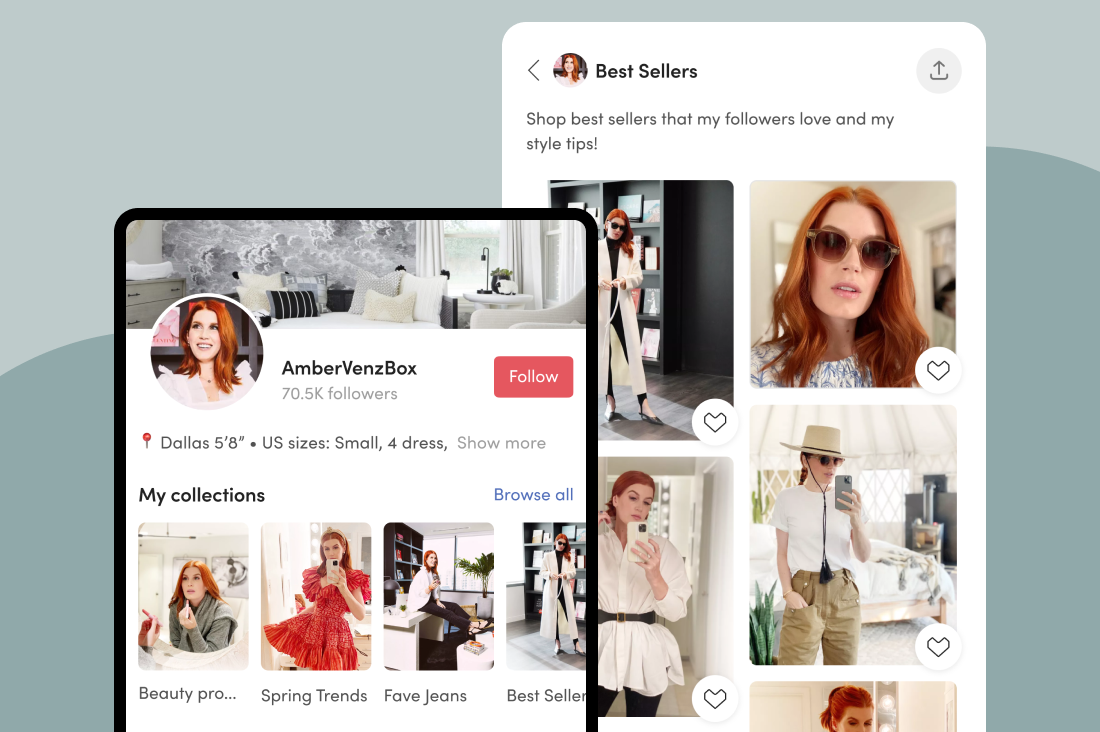1100x732 pixels.
Task: Click the AmberVenzBox username
Action: [x=349, y=368]
